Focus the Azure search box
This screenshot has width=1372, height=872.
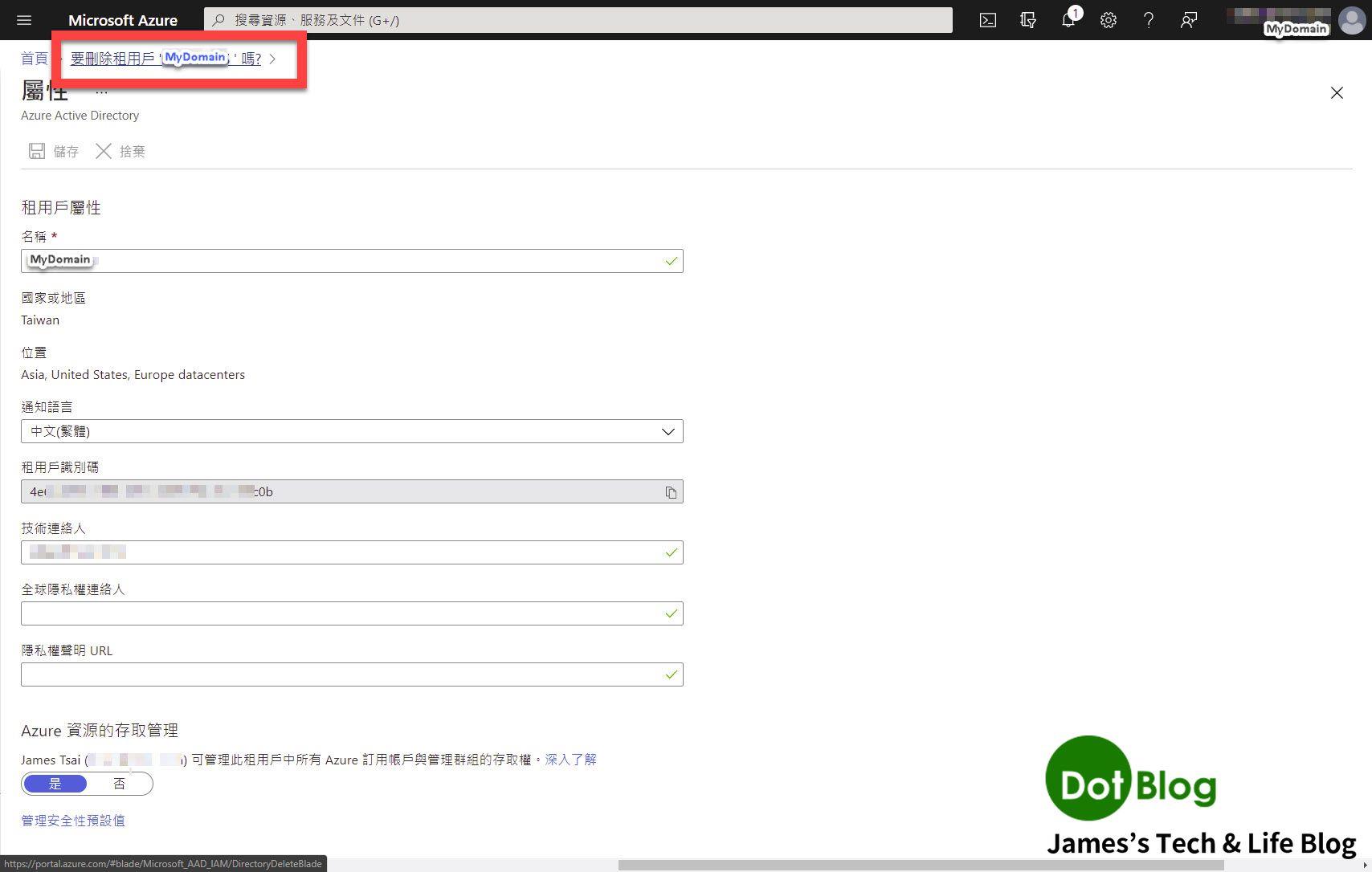point(578,20)
